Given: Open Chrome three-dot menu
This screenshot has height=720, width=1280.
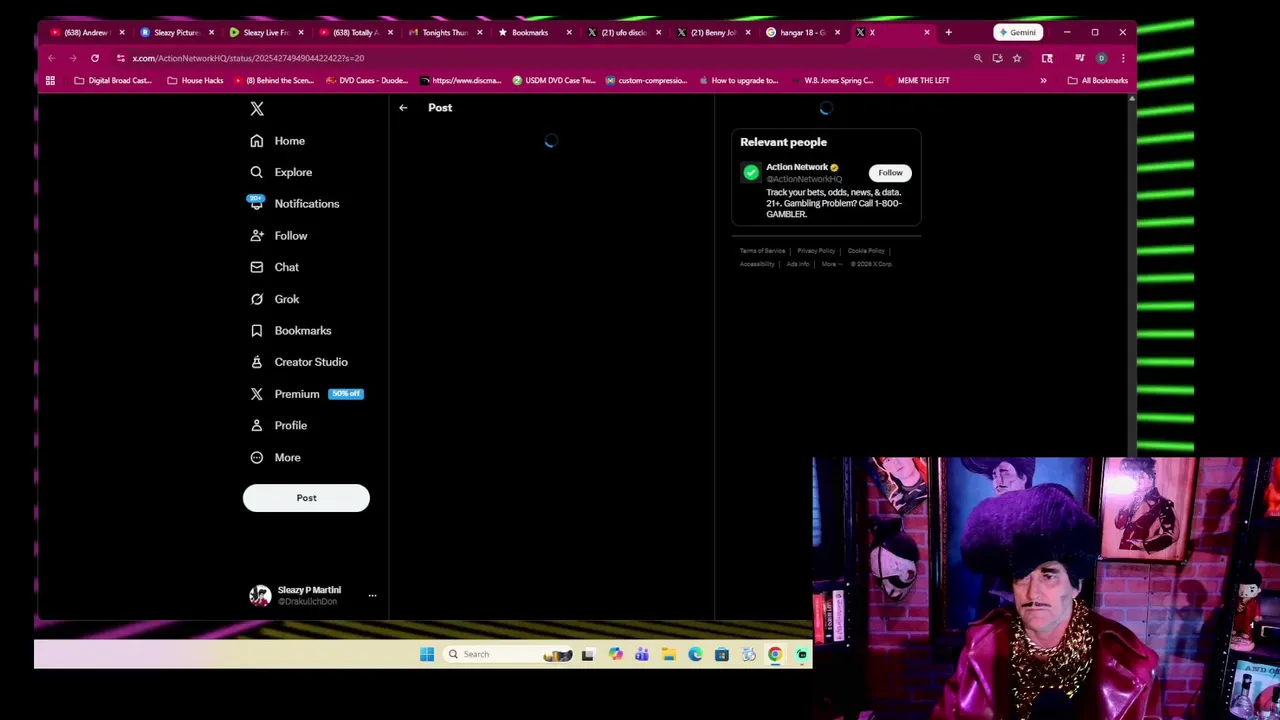Looking at the screenshot, I should [x=1123, y=58].
